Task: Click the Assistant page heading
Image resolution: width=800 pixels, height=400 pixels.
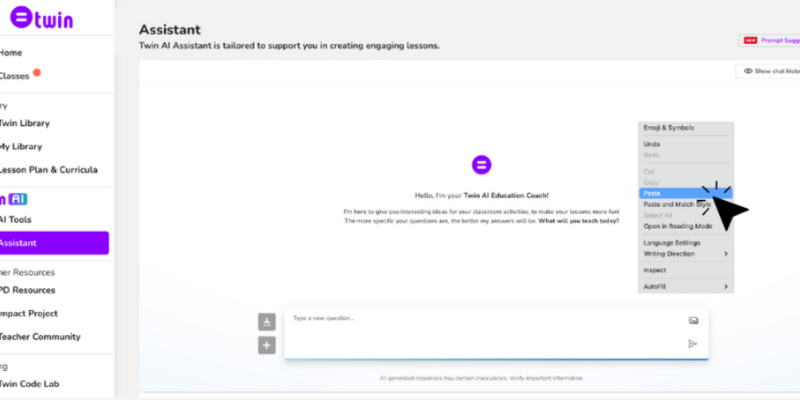Action: [x=170, y=30]
